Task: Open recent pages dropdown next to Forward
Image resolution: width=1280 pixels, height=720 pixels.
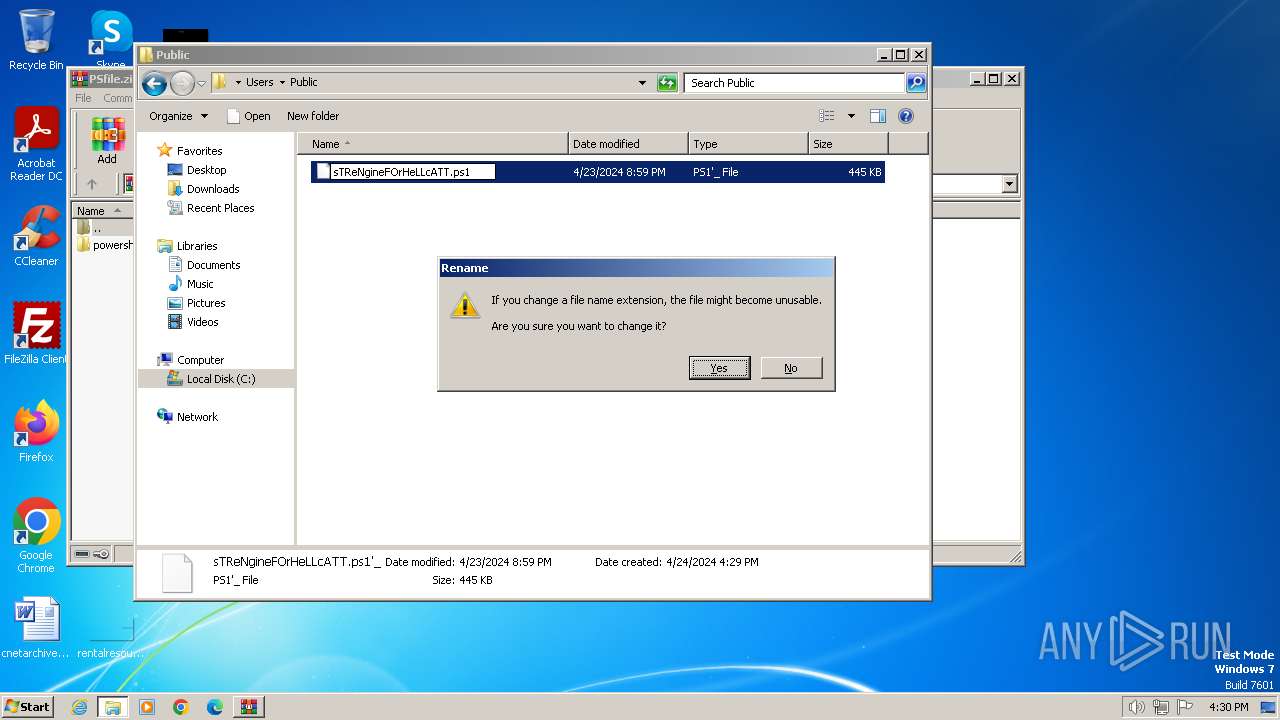Action: (201, 83)
